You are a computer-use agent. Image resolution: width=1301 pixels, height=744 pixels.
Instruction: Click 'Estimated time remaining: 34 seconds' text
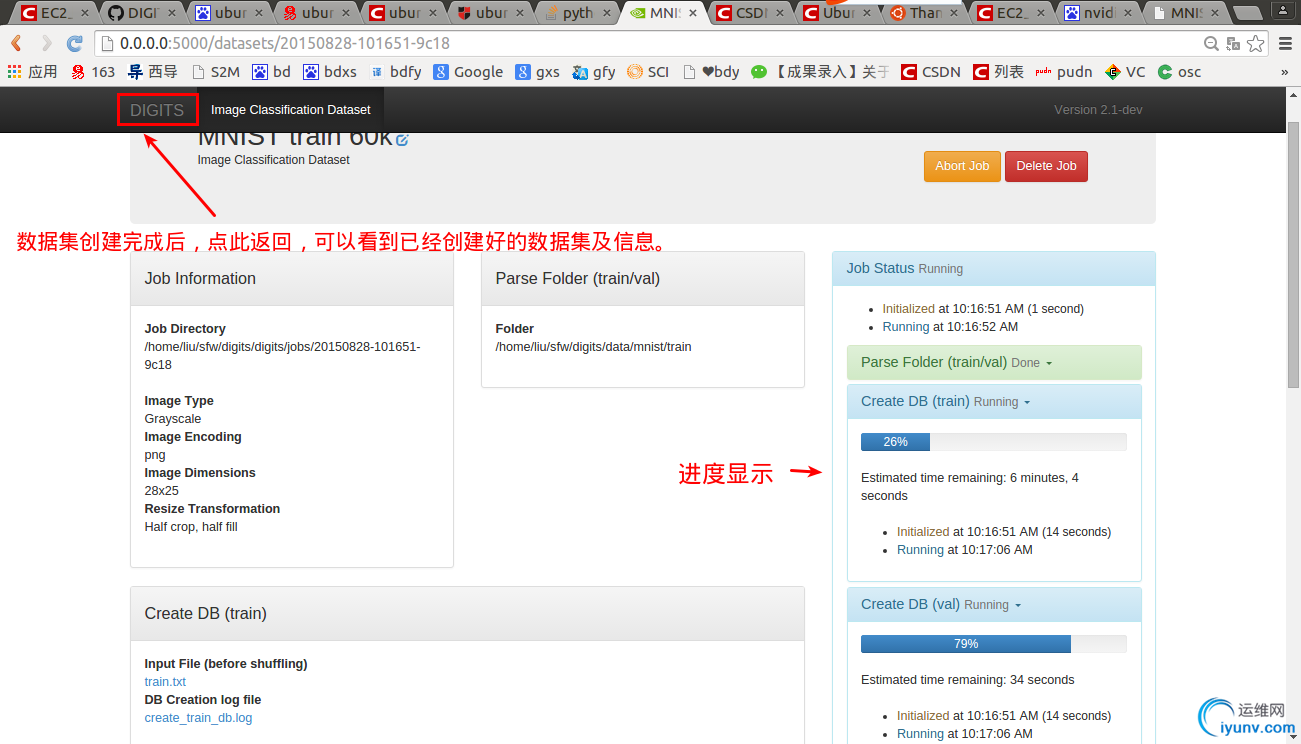click(968, 680)
